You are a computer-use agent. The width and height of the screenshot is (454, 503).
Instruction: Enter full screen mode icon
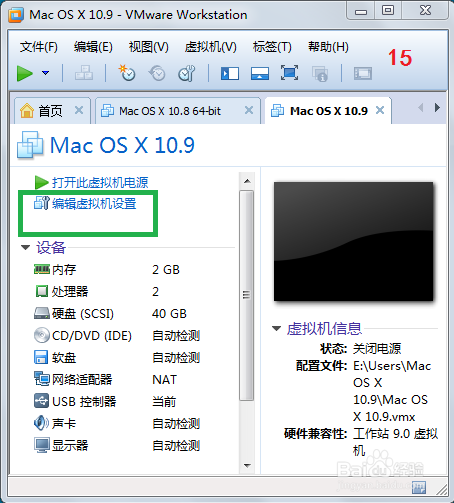289,73
